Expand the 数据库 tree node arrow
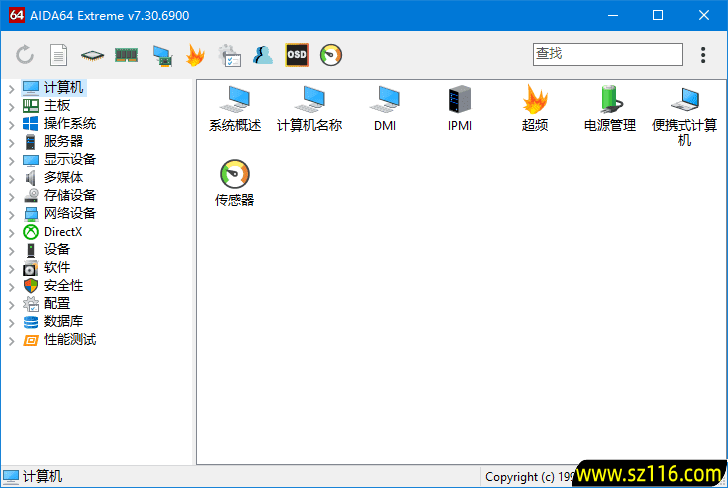The height and width of the screenshot is (488, 728). tap(12, 322)
